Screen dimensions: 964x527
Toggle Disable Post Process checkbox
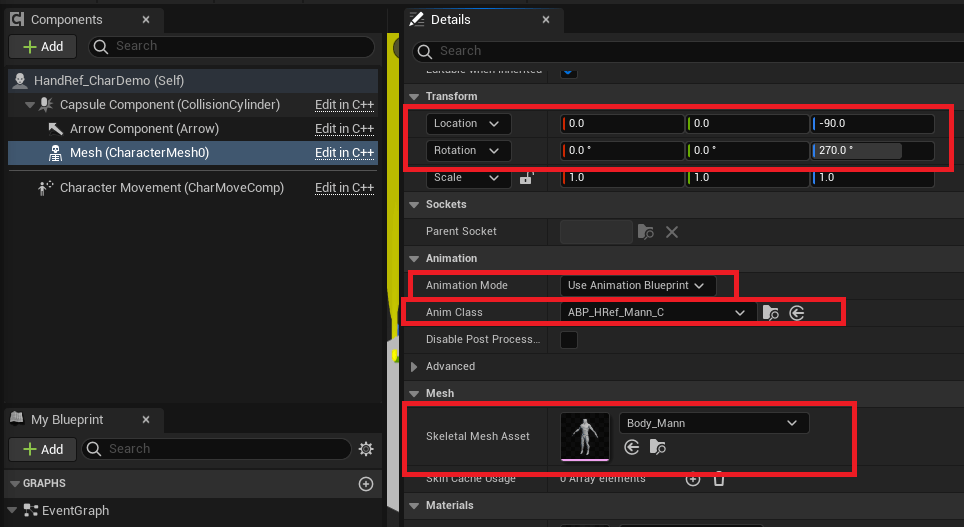(569, 340)
